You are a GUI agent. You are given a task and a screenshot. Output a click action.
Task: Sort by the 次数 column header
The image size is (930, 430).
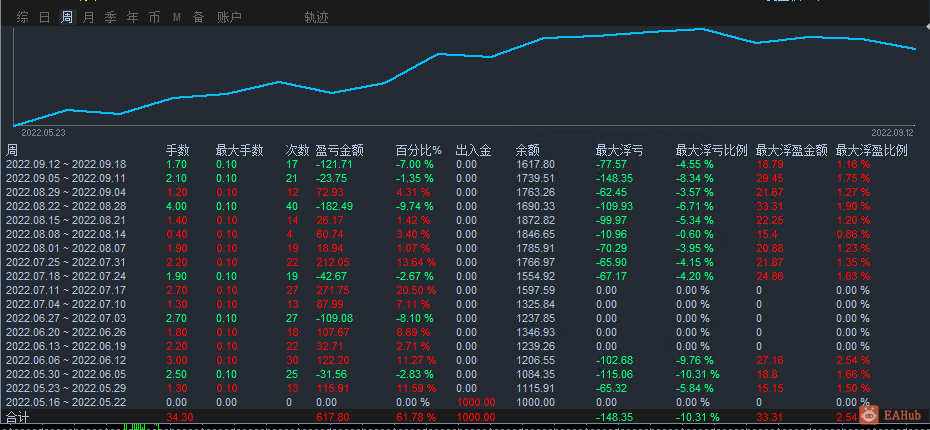(x=297, y=151)
